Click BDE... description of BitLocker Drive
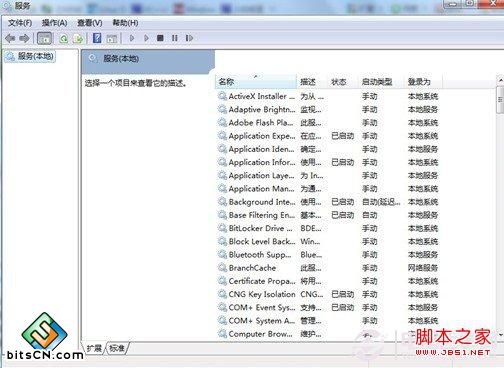 pos(311,228)
